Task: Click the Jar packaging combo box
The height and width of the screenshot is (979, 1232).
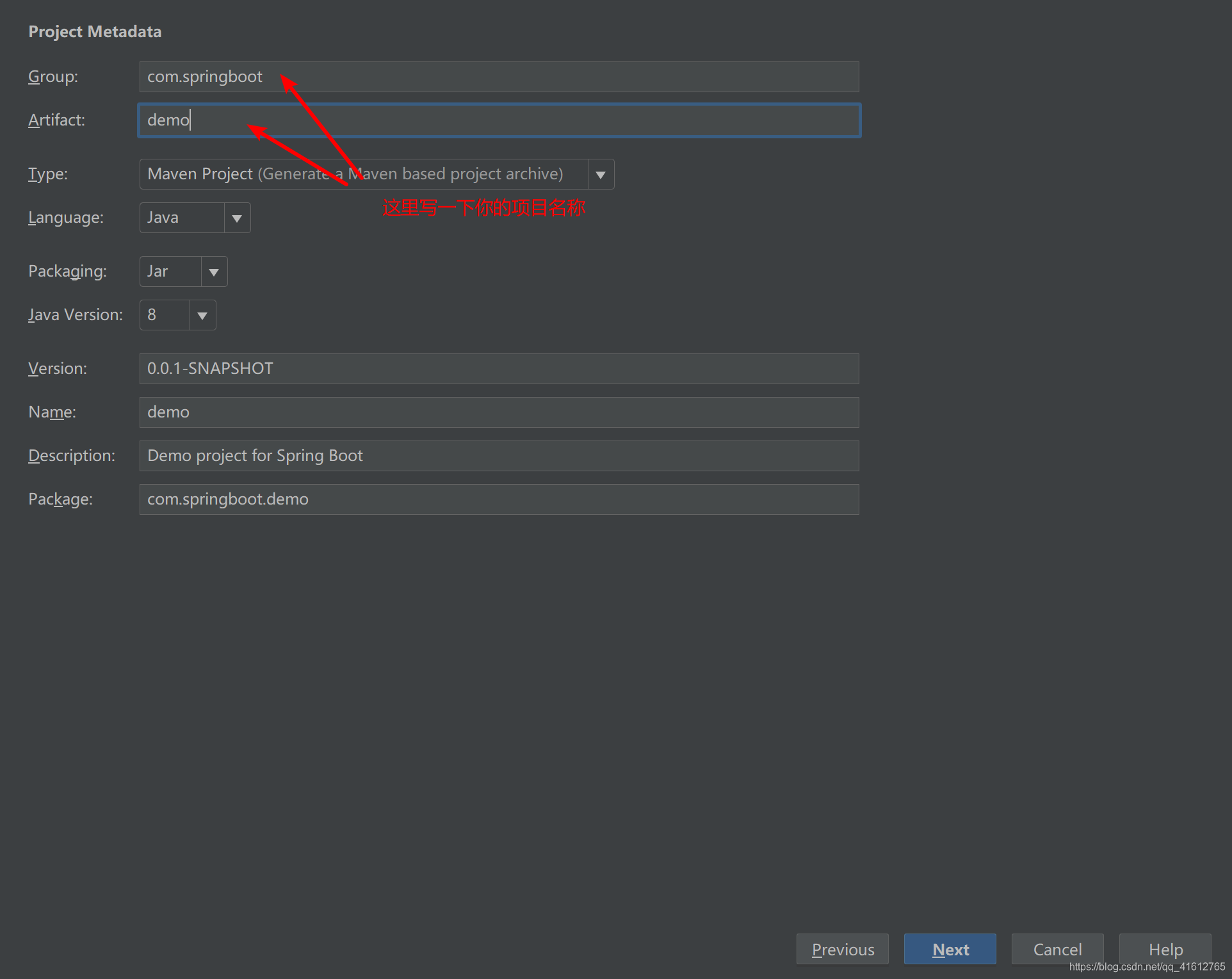Action: click(x=170, y=271)
